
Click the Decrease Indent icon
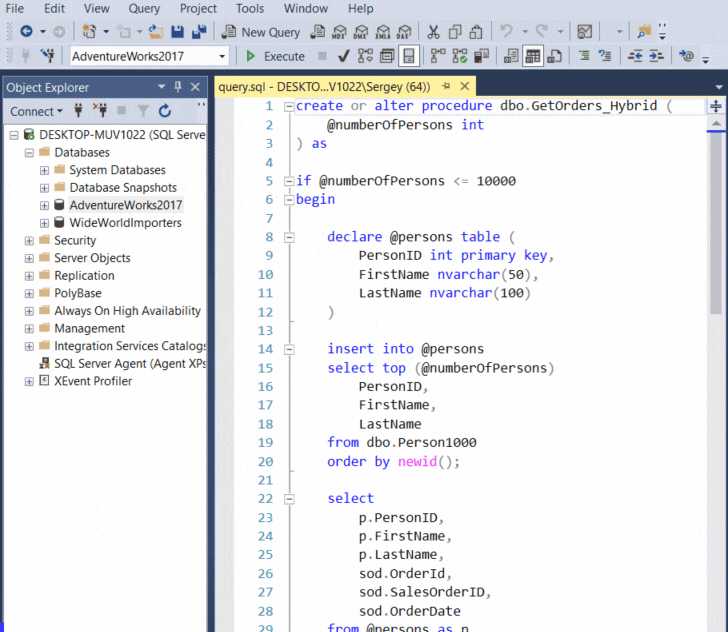point(635,56)
